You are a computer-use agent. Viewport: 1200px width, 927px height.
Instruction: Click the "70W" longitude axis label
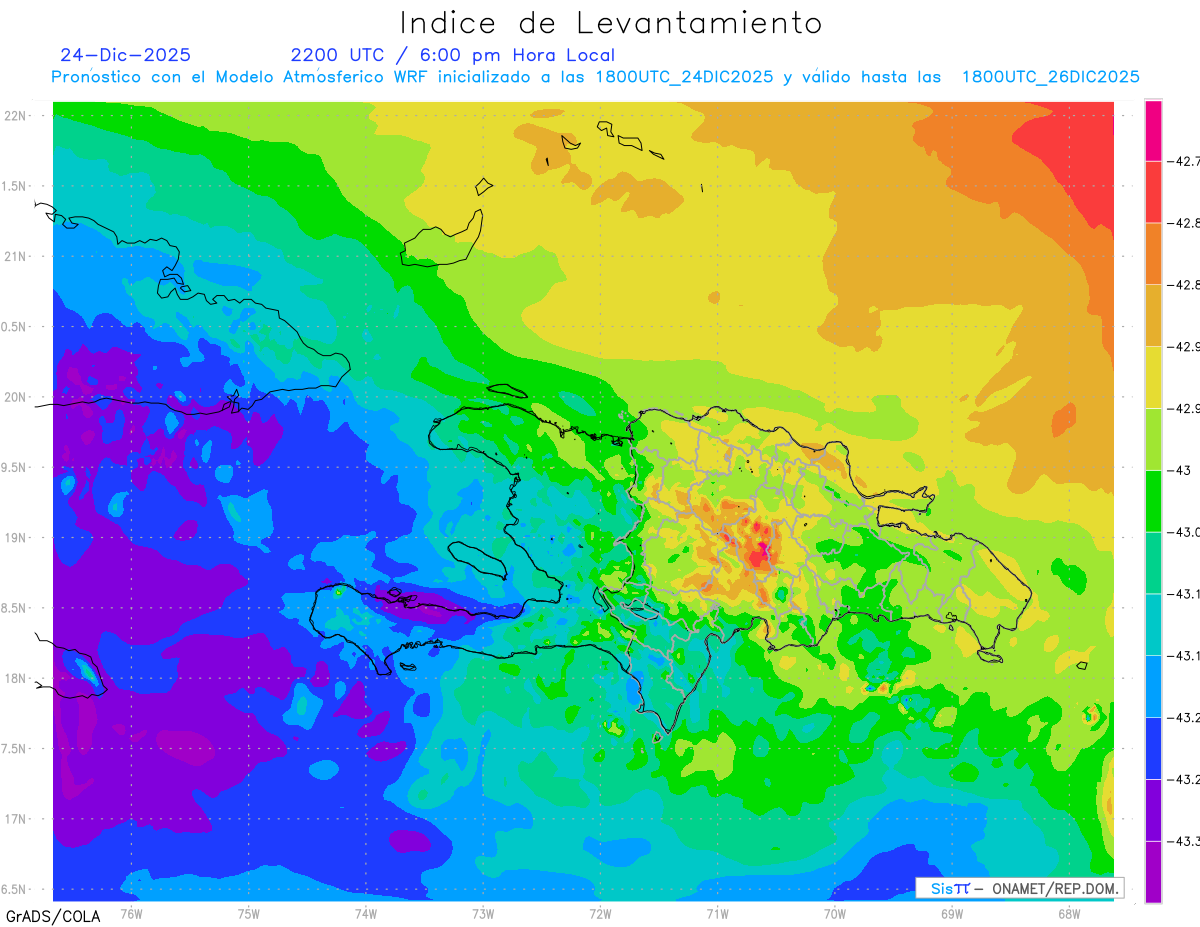click(x=835, y=913)
